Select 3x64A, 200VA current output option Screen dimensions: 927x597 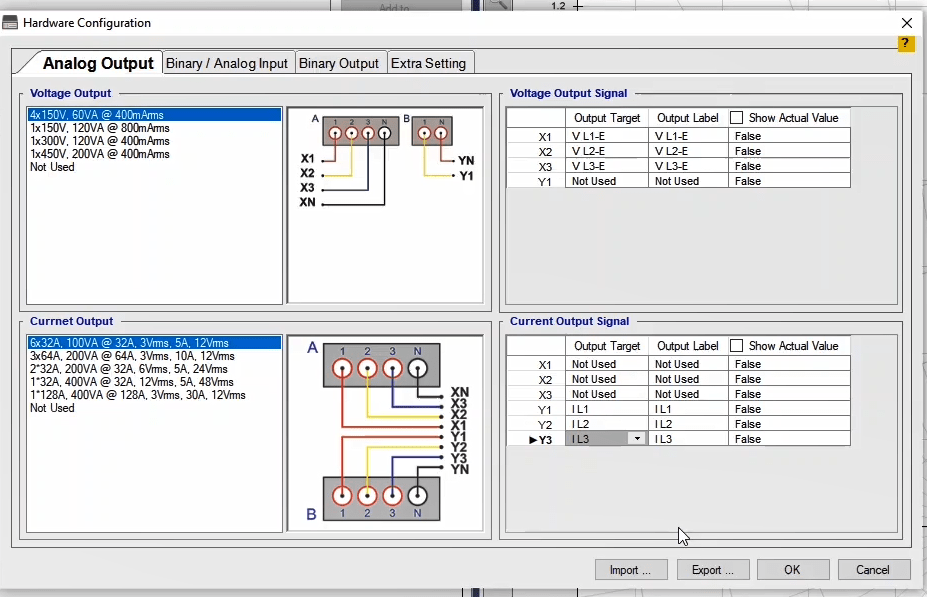[132, 356]
